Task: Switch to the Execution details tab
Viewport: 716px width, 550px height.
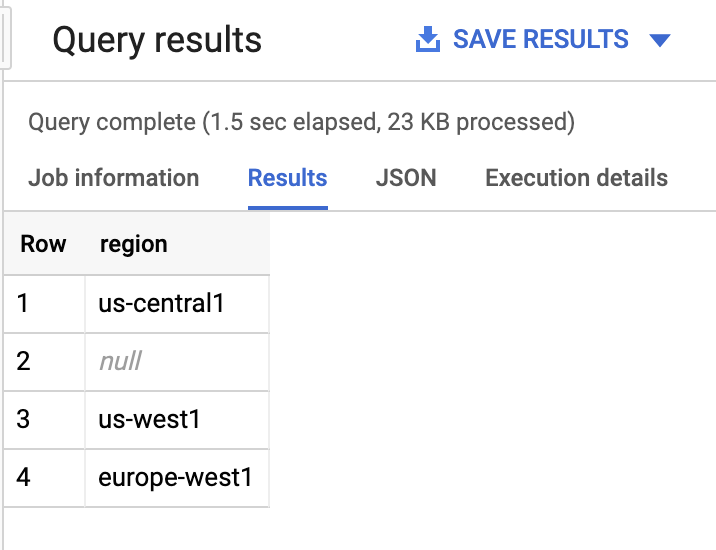Action: coord(576,178)
